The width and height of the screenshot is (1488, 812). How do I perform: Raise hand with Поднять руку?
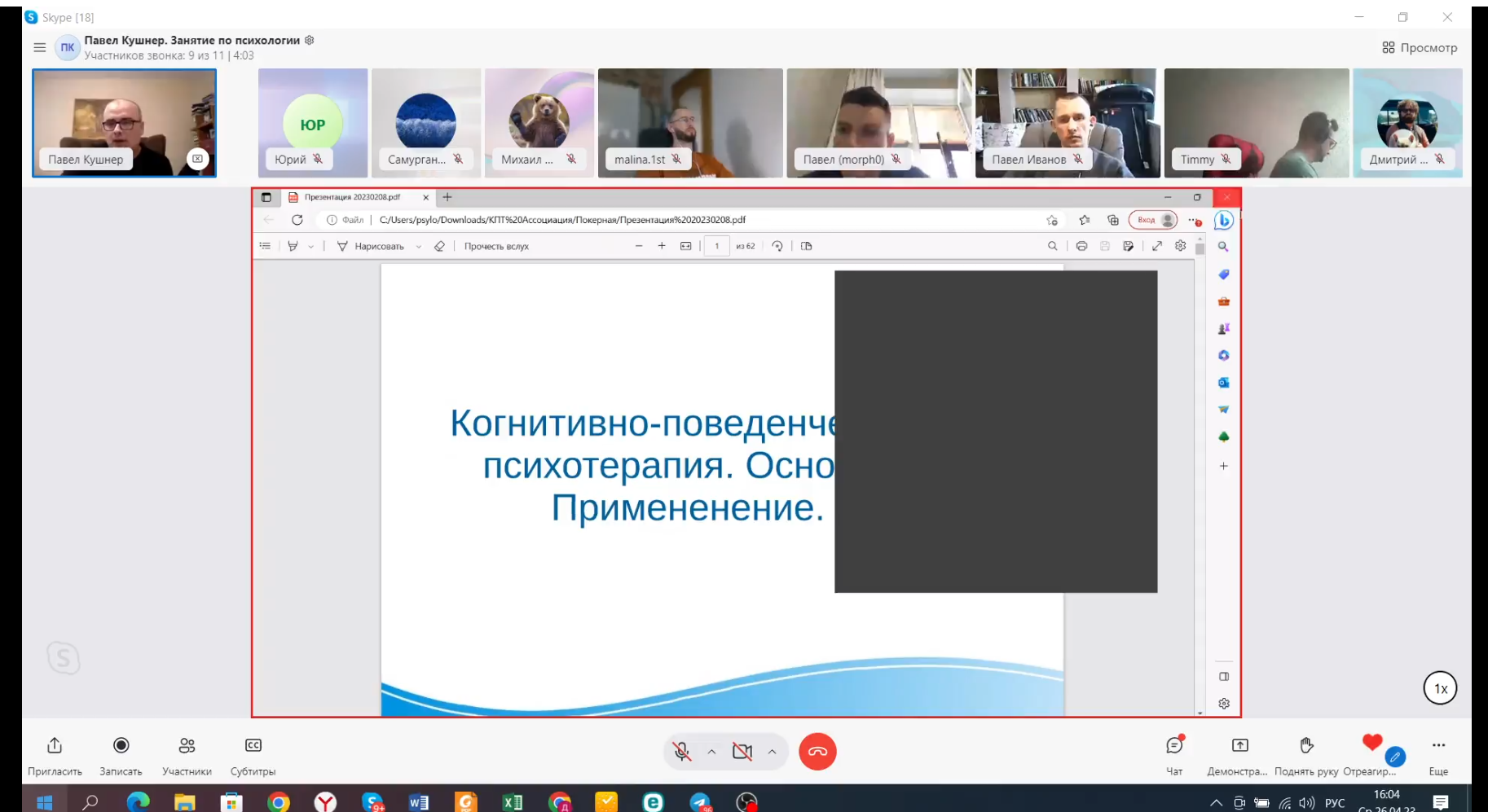1306,745
